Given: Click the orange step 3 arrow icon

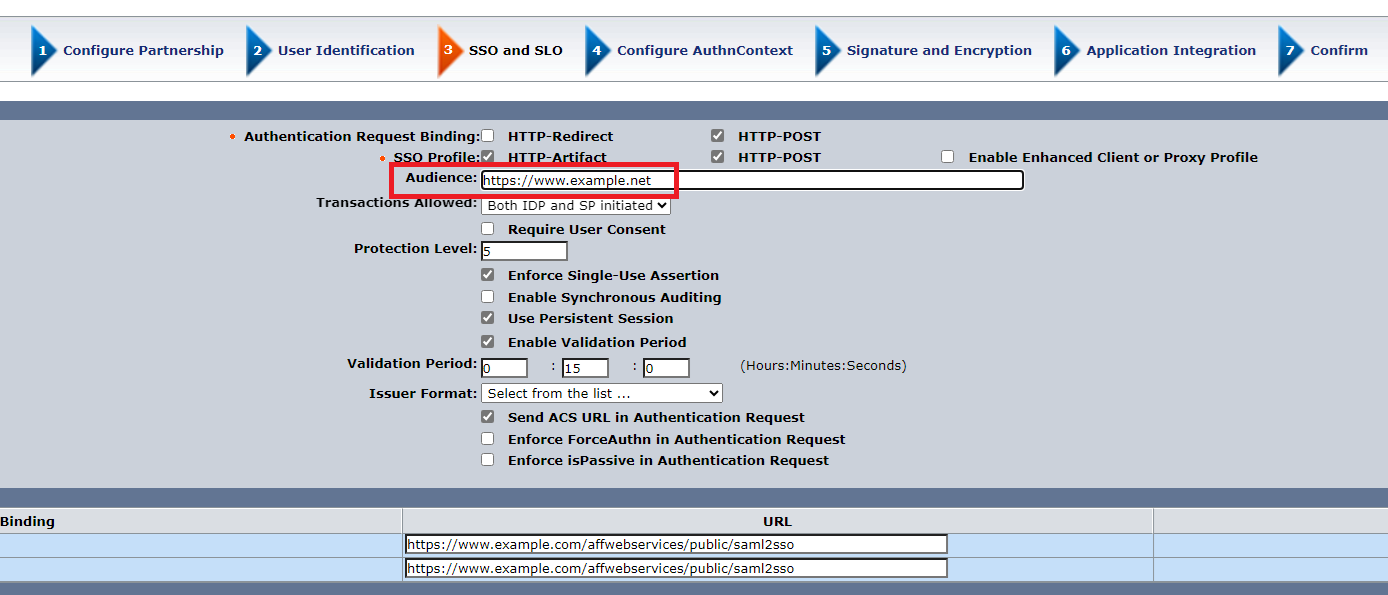Looking at the screenshot, I should 449,51.
